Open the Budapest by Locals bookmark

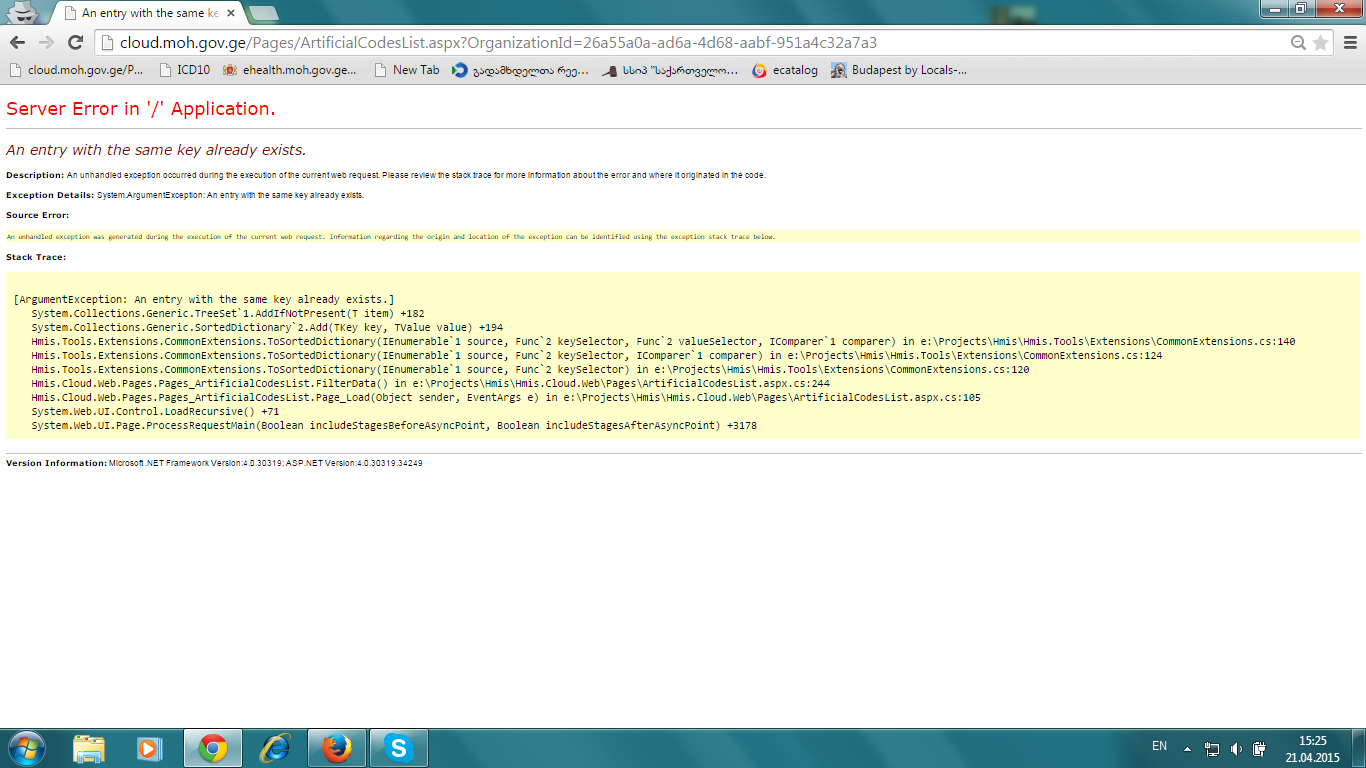tap(899, 70)
